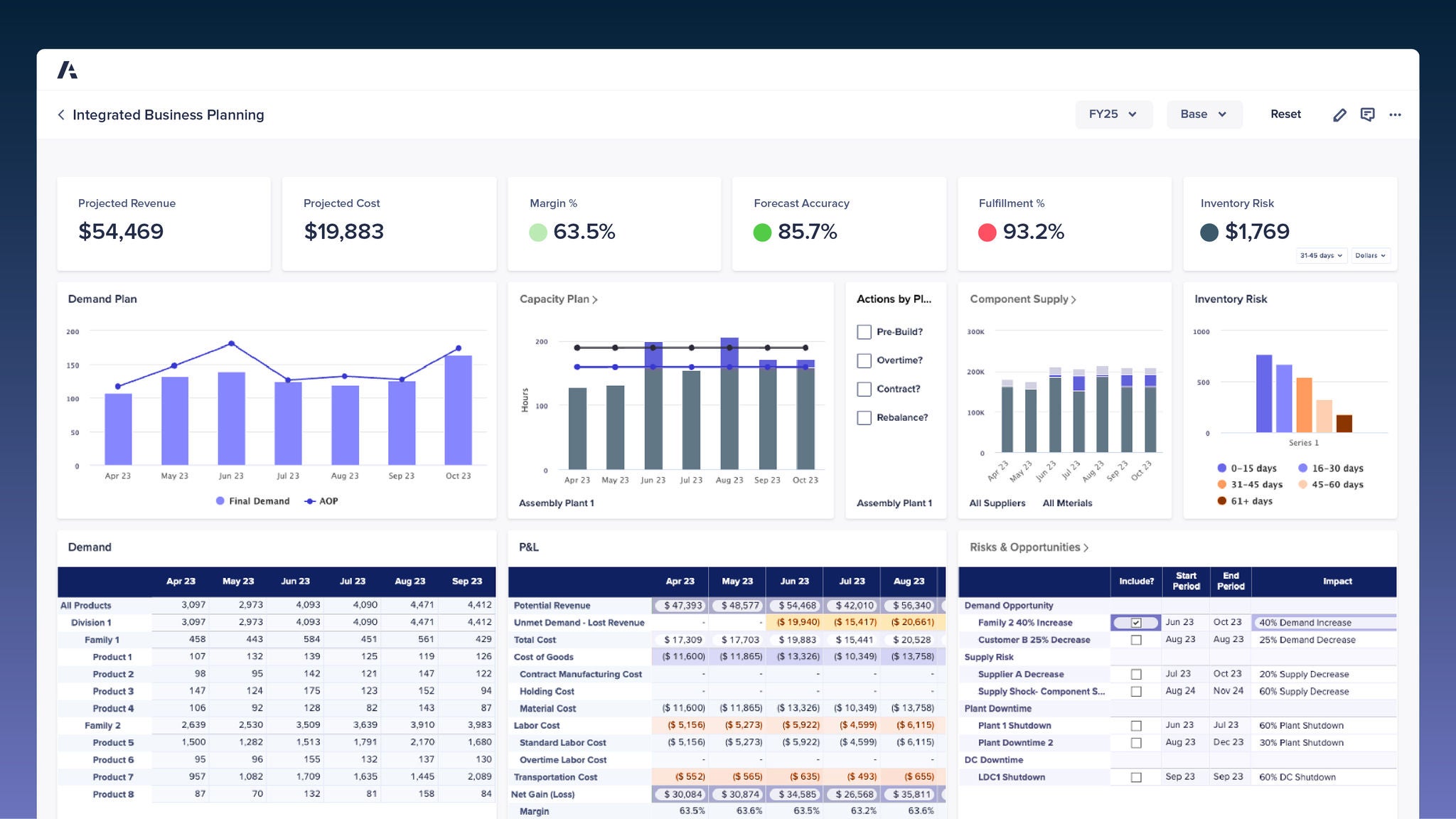Tick include box for Plant 1 Shutdown
The width and height of the screenshot is (1456, 819).
(x=1136, y=726)
